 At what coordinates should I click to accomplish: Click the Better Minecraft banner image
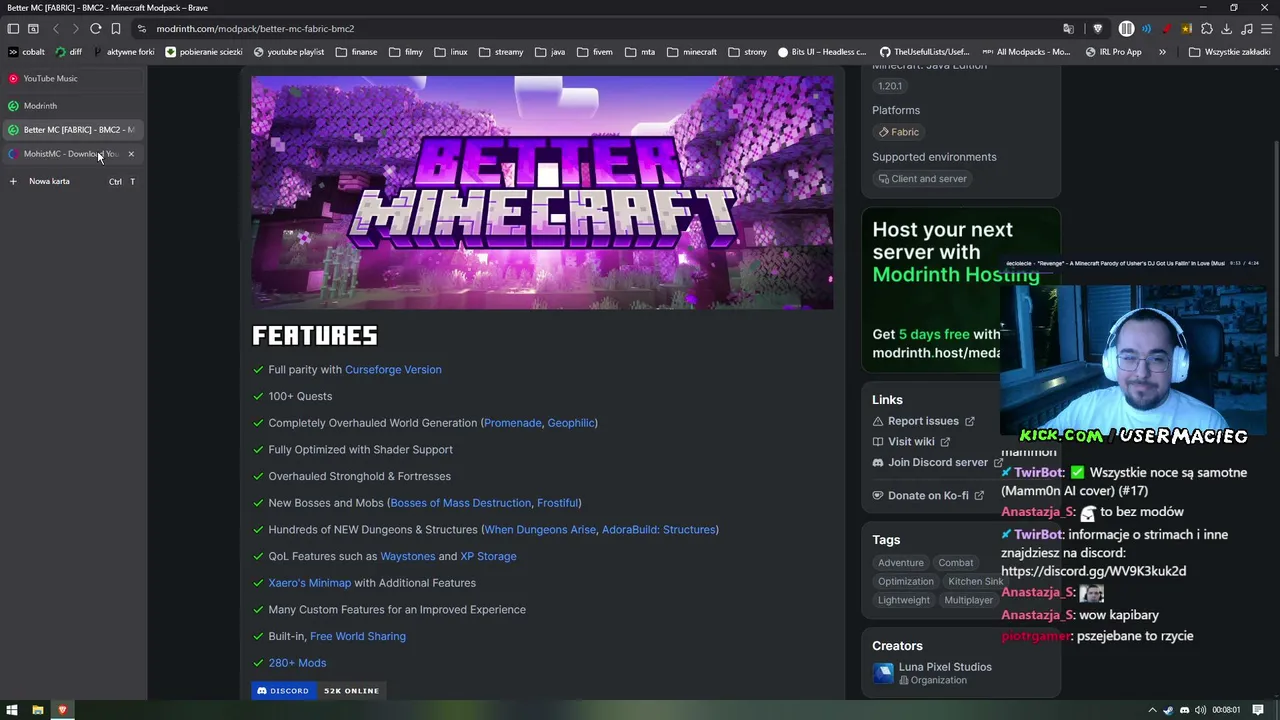click(x=542, y=192)
